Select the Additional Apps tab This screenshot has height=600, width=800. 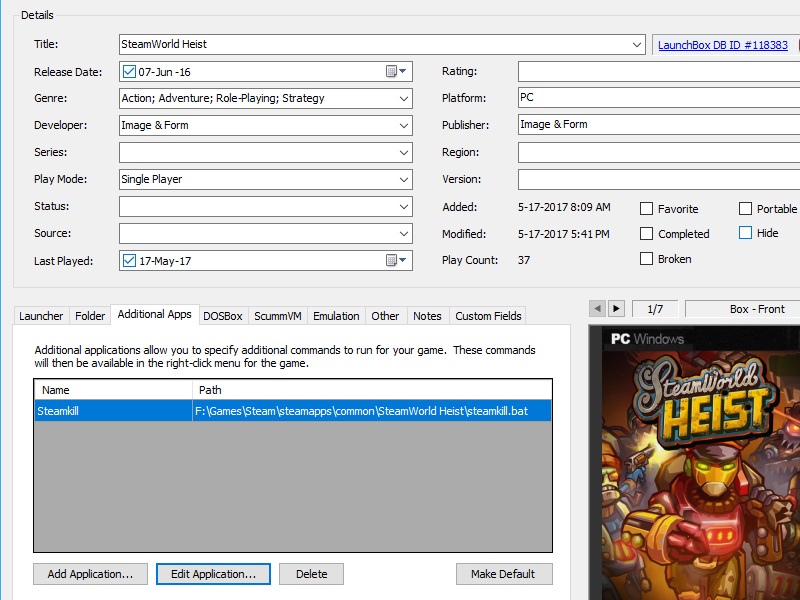point(155,314)
